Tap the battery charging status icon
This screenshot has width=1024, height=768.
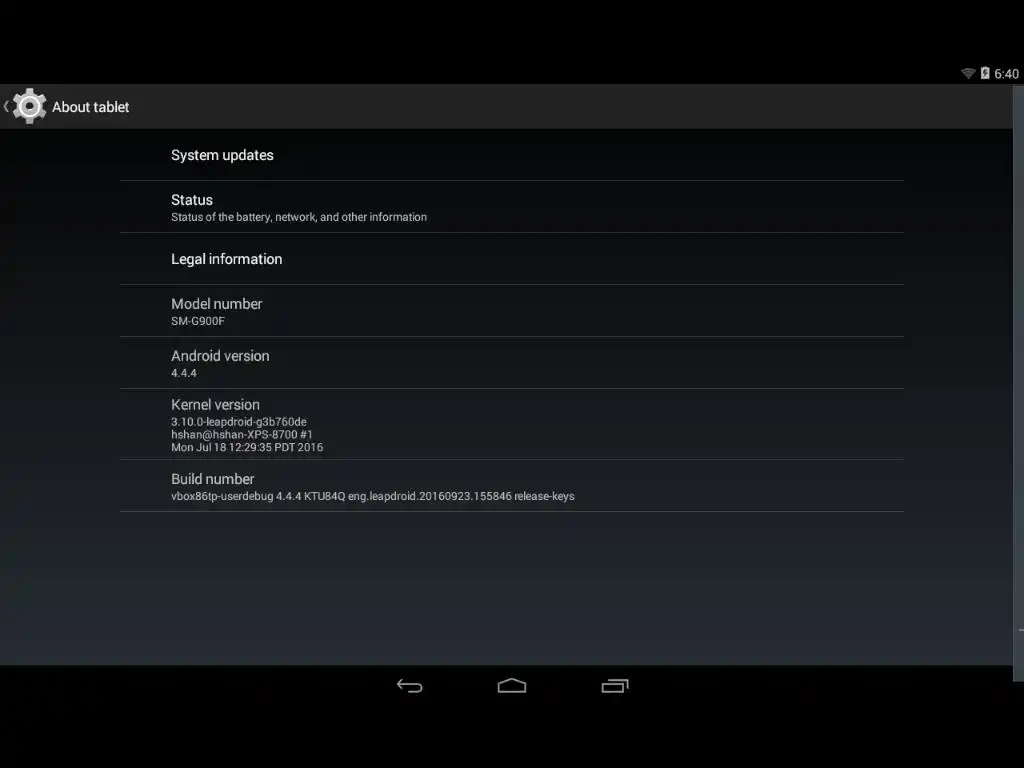coord(985,73)
